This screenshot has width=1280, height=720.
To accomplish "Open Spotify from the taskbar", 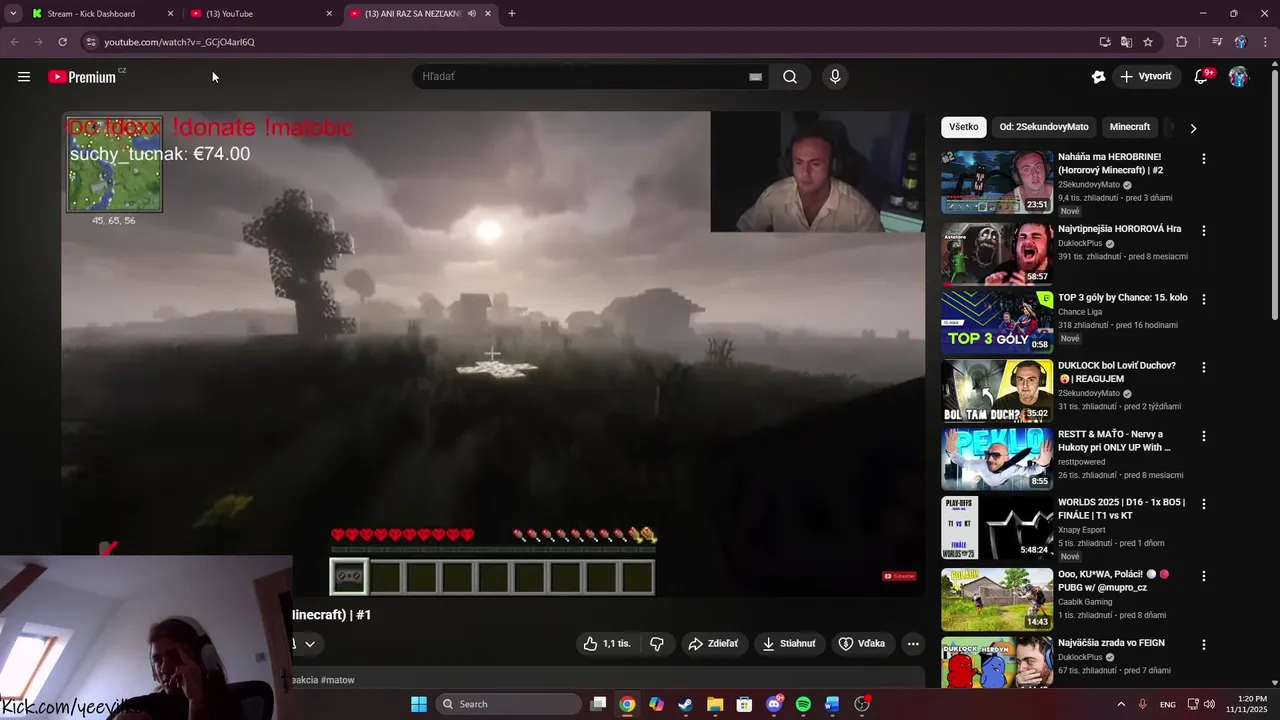I will pos(803,704).
